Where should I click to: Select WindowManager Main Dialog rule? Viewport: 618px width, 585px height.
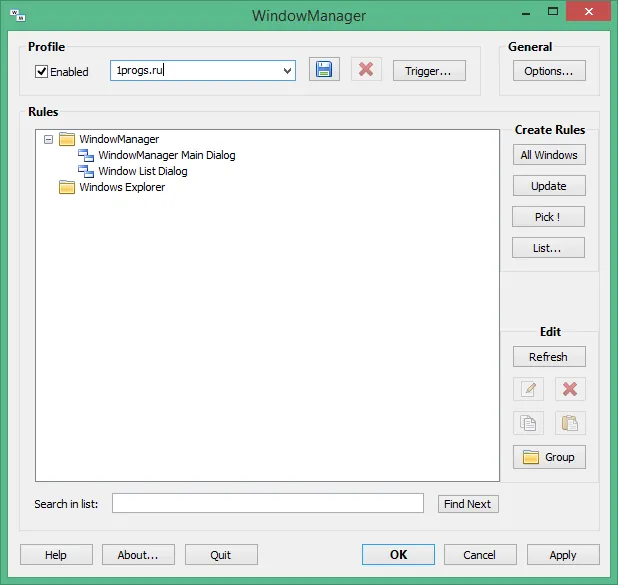tap(167, 155)
